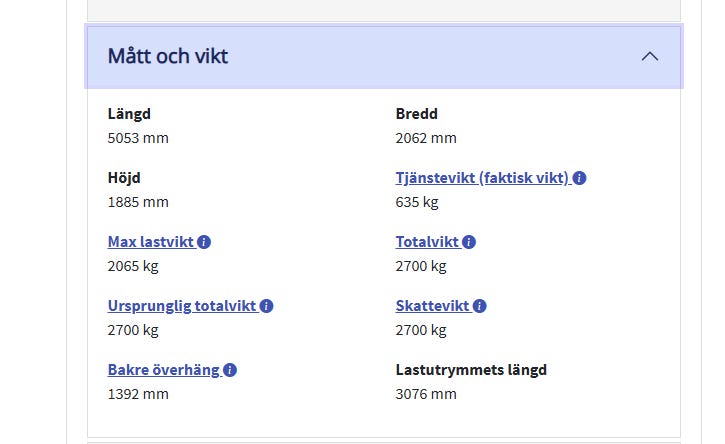
Task: Click the 3076 mm cargo length value
Action: click(426, 394)
